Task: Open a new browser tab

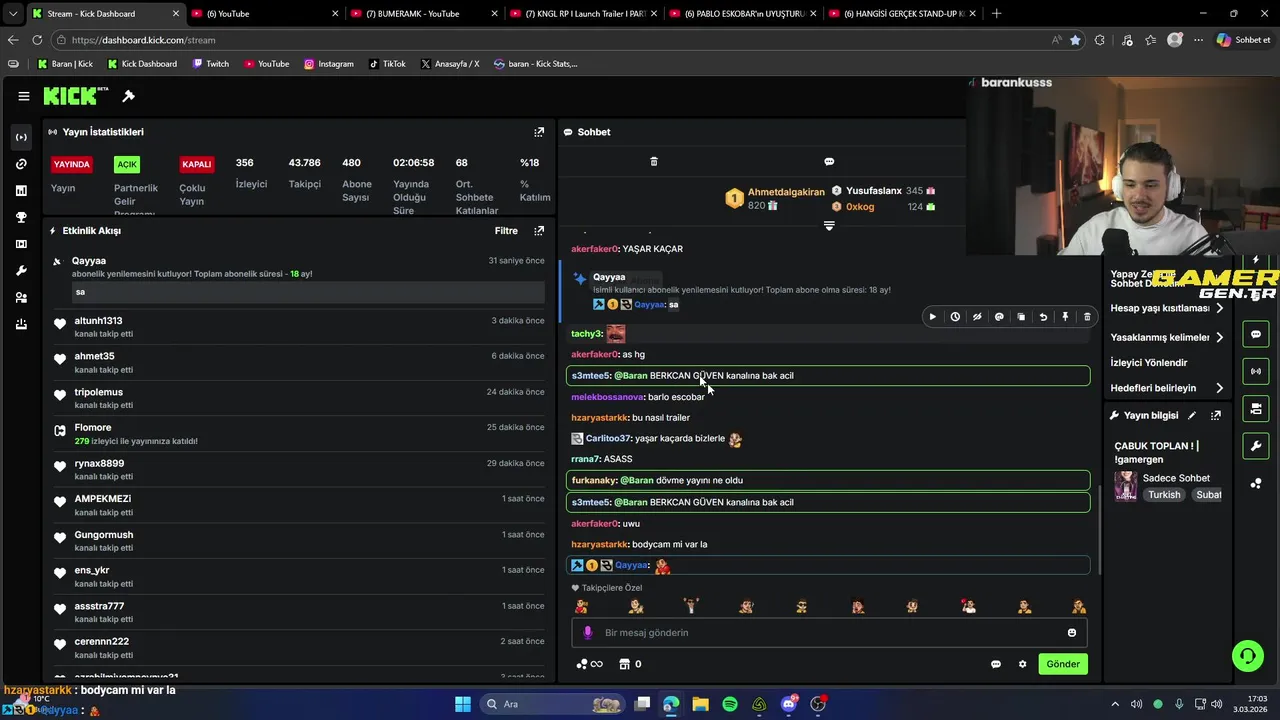Action: click(996, 14)
